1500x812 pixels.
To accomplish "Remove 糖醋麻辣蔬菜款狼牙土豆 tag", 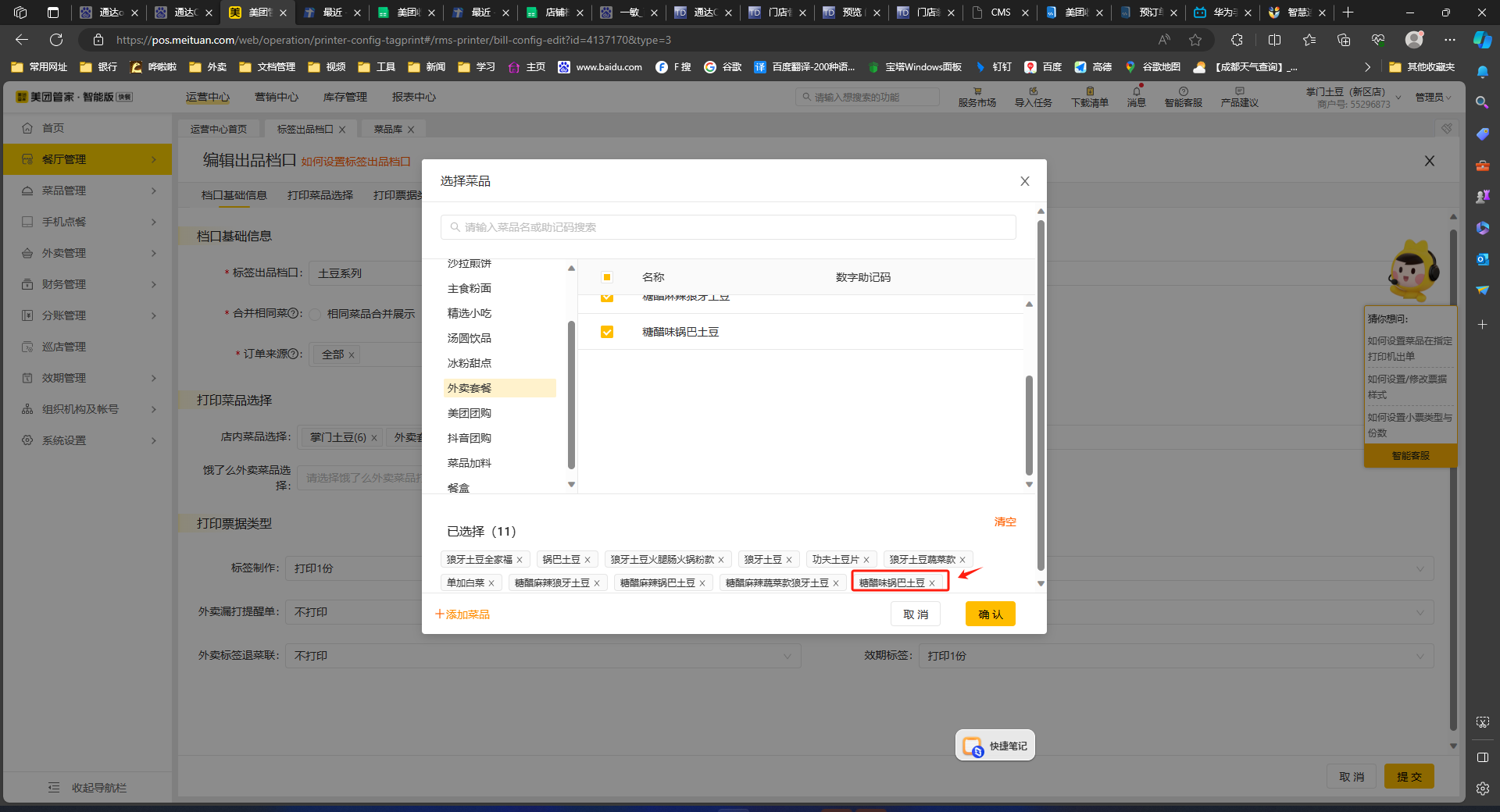I will 836,583.
